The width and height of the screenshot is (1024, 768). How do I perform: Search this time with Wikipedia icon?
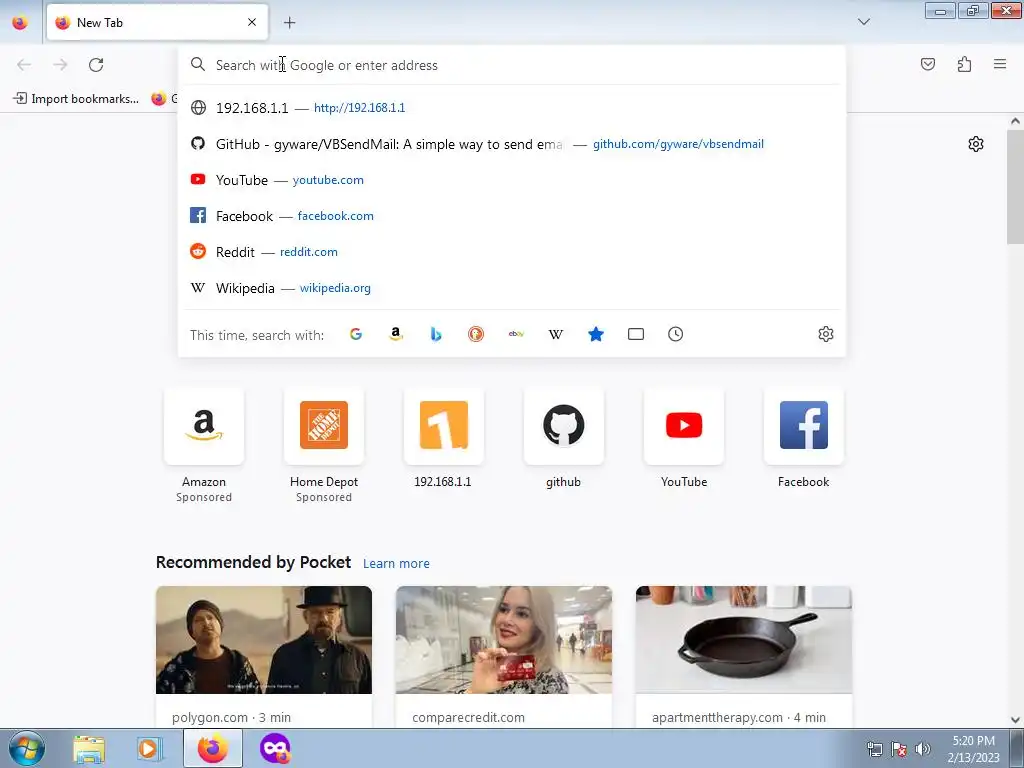click(x=556, y=334)
